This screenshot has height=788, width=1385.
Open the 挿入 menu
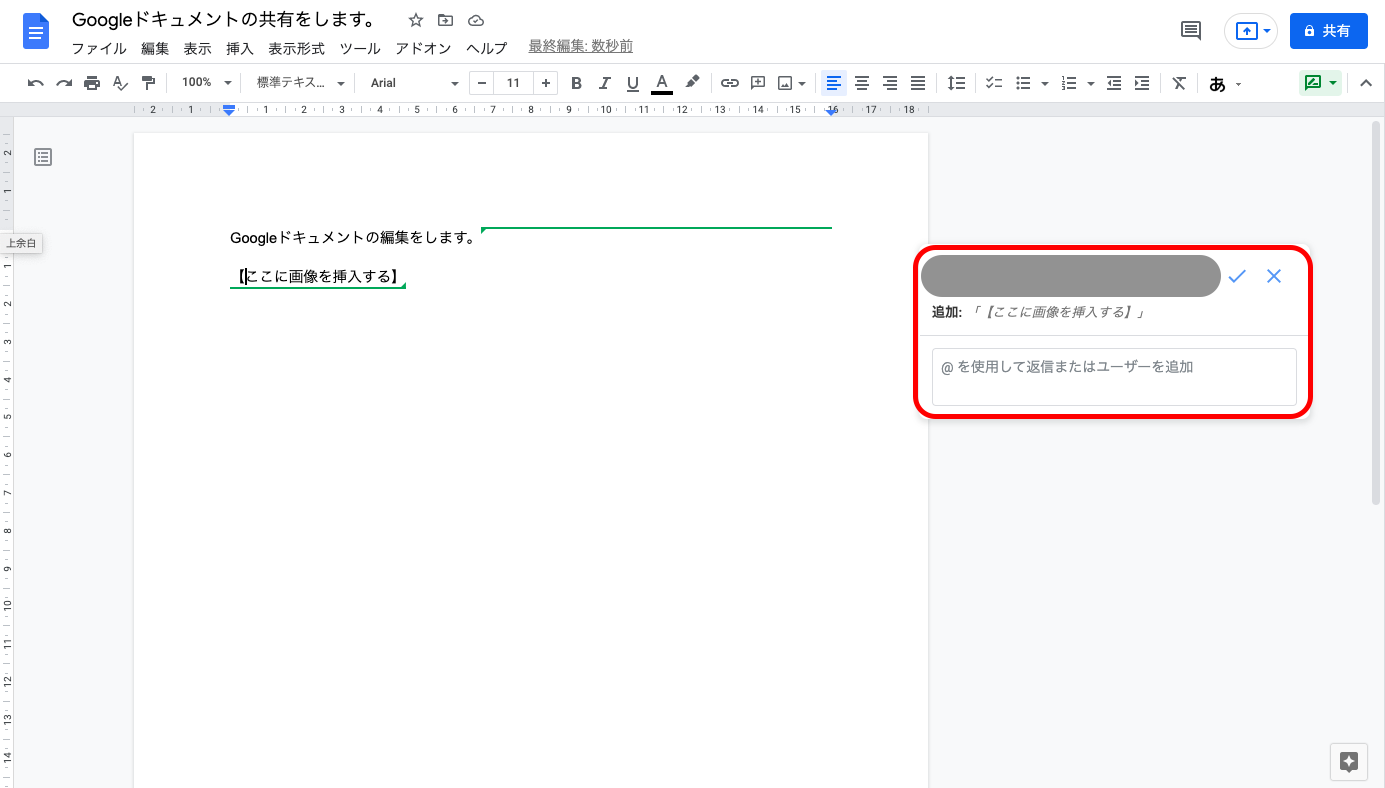coord(240,48)
